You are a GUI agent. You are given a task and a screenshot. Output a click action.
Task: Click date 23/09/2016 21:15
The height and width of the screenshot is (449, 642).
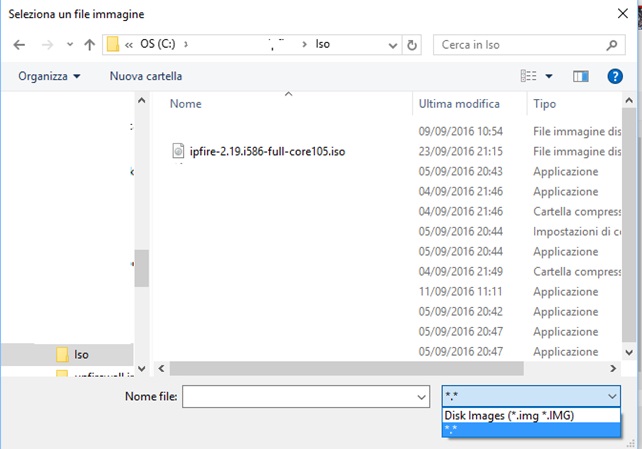[x=461, y=151]
